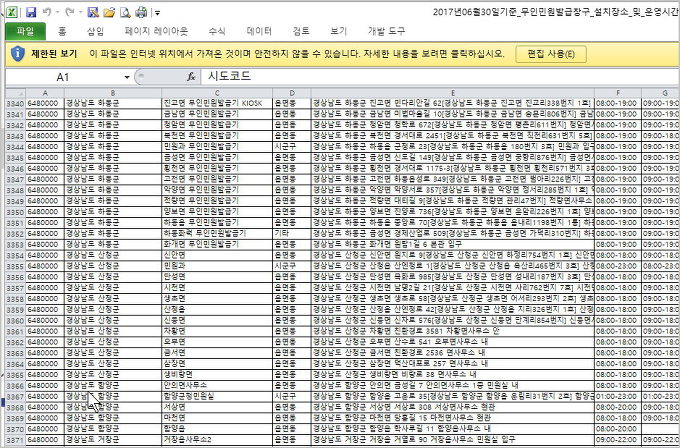Viewport: 680px width, 448px height.
Task: Click the Excel application logo icon
Action: point(12,12)
